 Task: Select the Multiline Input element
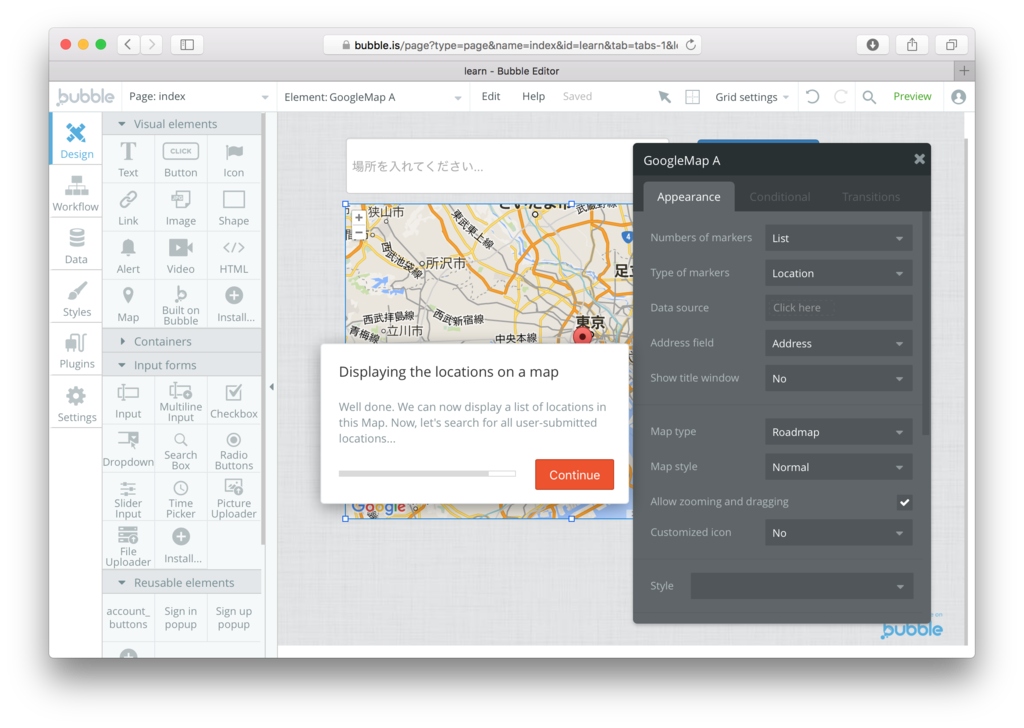181,402
